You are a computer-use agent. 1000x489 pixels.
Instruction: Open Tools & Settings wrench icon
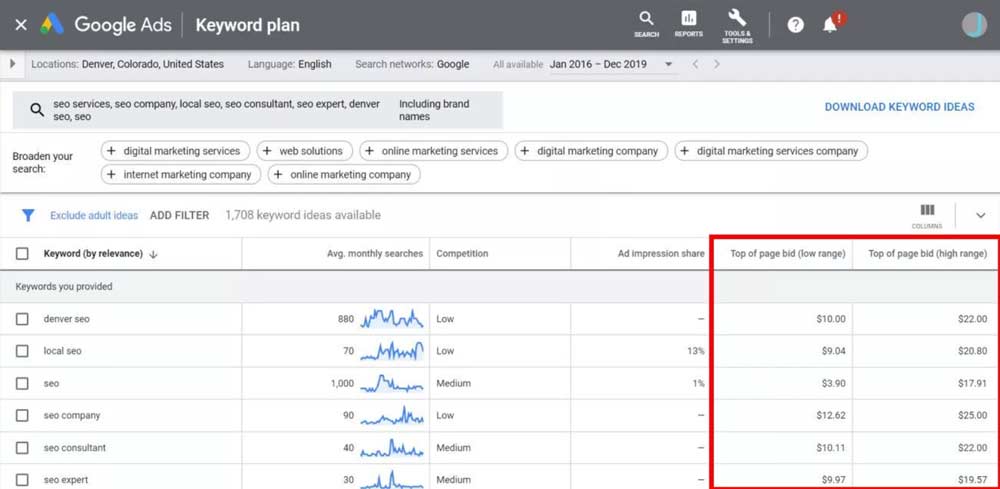point(738,22)
